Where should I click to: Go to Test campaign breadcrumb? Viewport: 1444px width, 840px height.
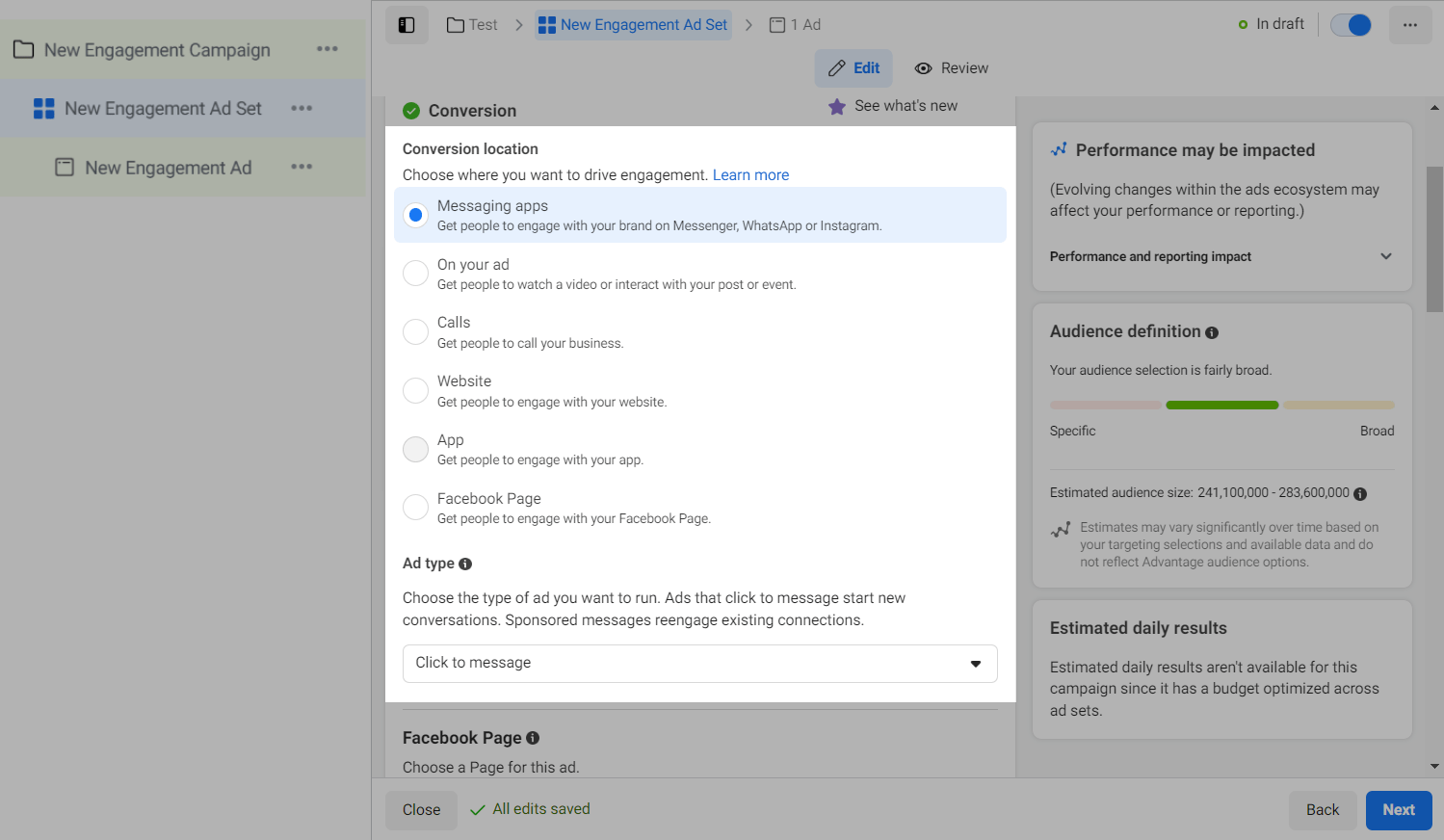pyautogui.click(x=472, y=25)
